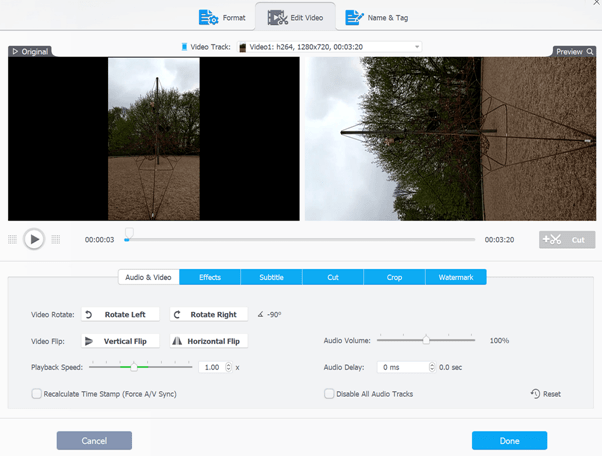This screenshot has height=456, width=602.
Task: Click the video seek progress bar
Action: tap(300, 240)
